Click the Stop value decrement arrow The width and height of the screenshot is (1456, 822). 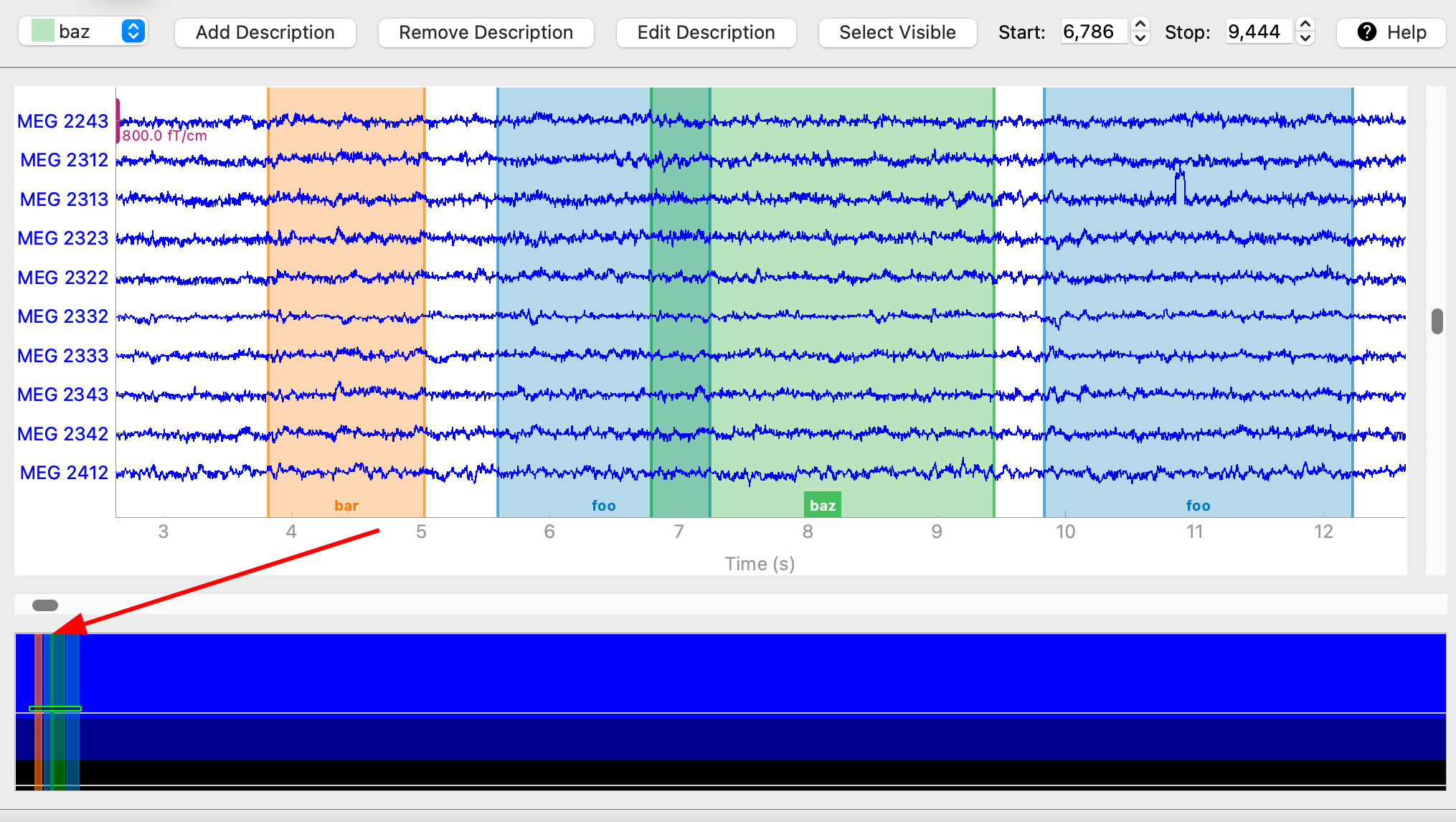coord(1305,38)
